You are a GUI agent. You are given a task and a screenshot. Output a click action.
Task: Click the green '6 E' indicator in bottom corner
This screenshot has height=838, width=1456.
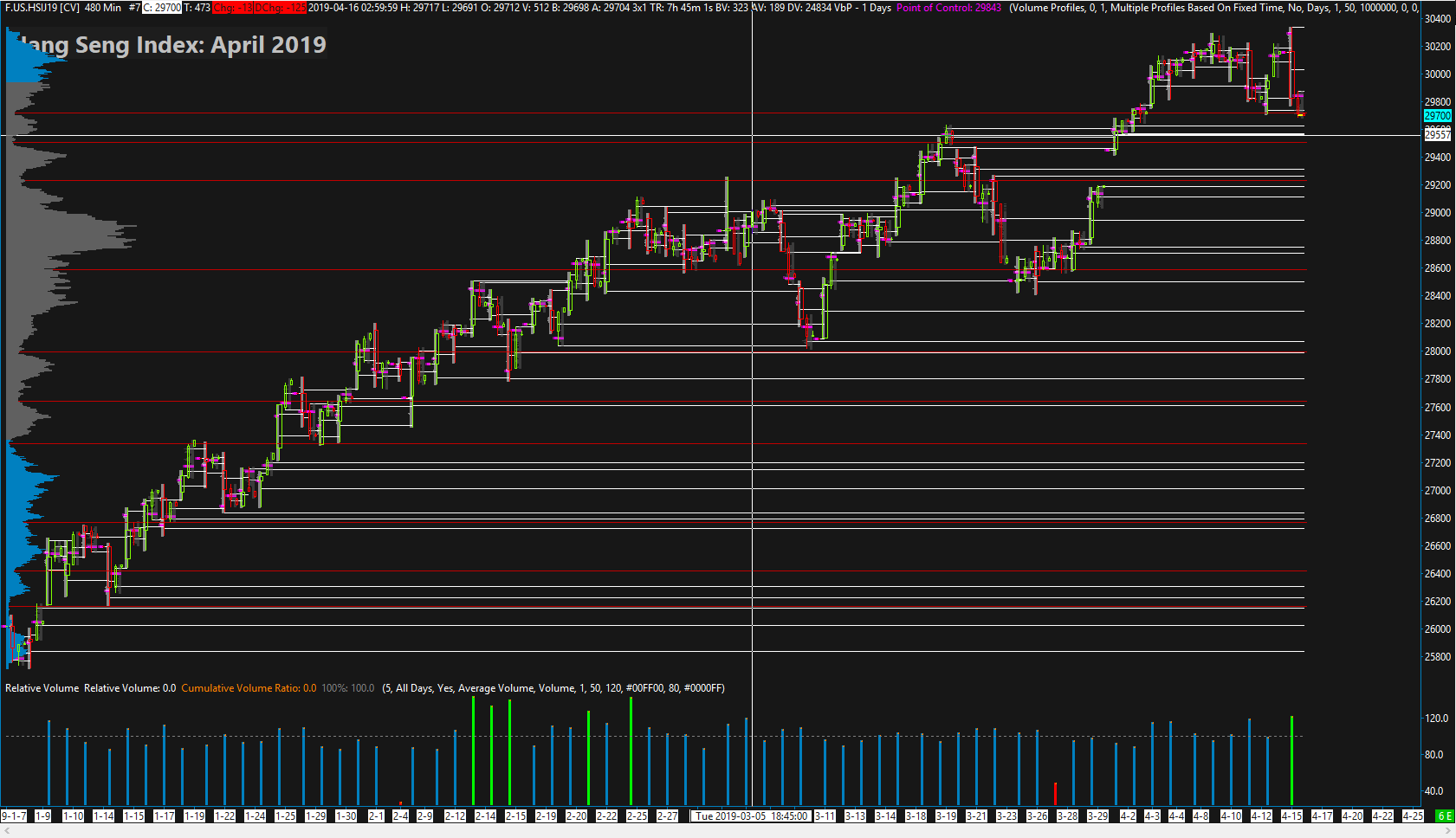1445,815
